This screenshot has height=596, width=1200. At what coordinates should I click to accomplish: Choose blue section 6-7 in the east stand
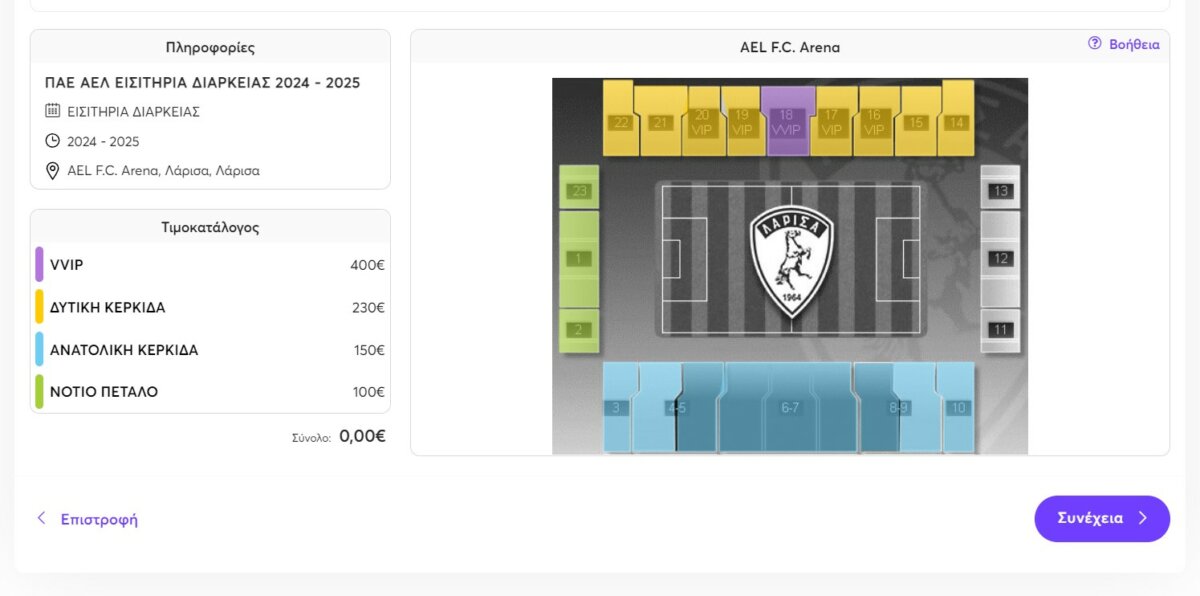coord(789,408)
